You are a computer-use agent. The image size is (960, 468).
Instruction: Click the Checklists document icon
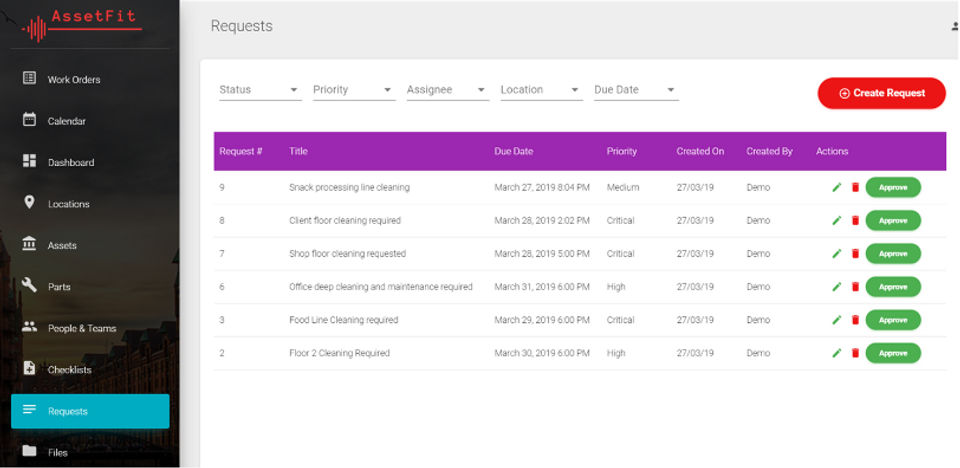pyautogui.click(x=29, y=368)
